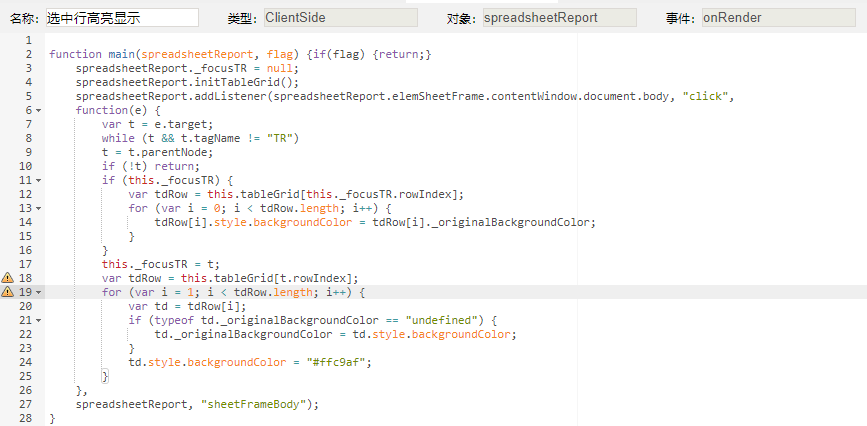Click line number 5 in the gutter
The height and width of the screenshot is (426, 867).
[x=29, y=96]
